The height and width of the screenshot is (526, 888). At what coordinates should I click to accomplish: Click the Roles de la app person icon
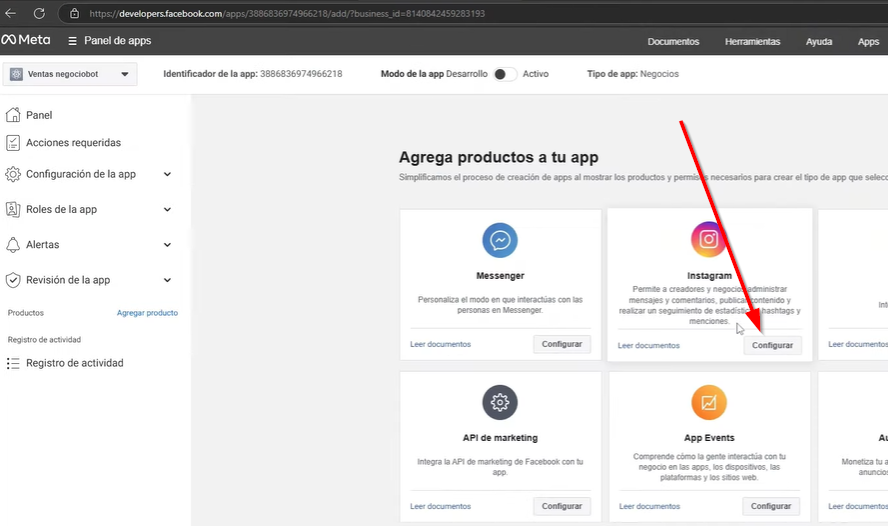(x=13, y=209)
